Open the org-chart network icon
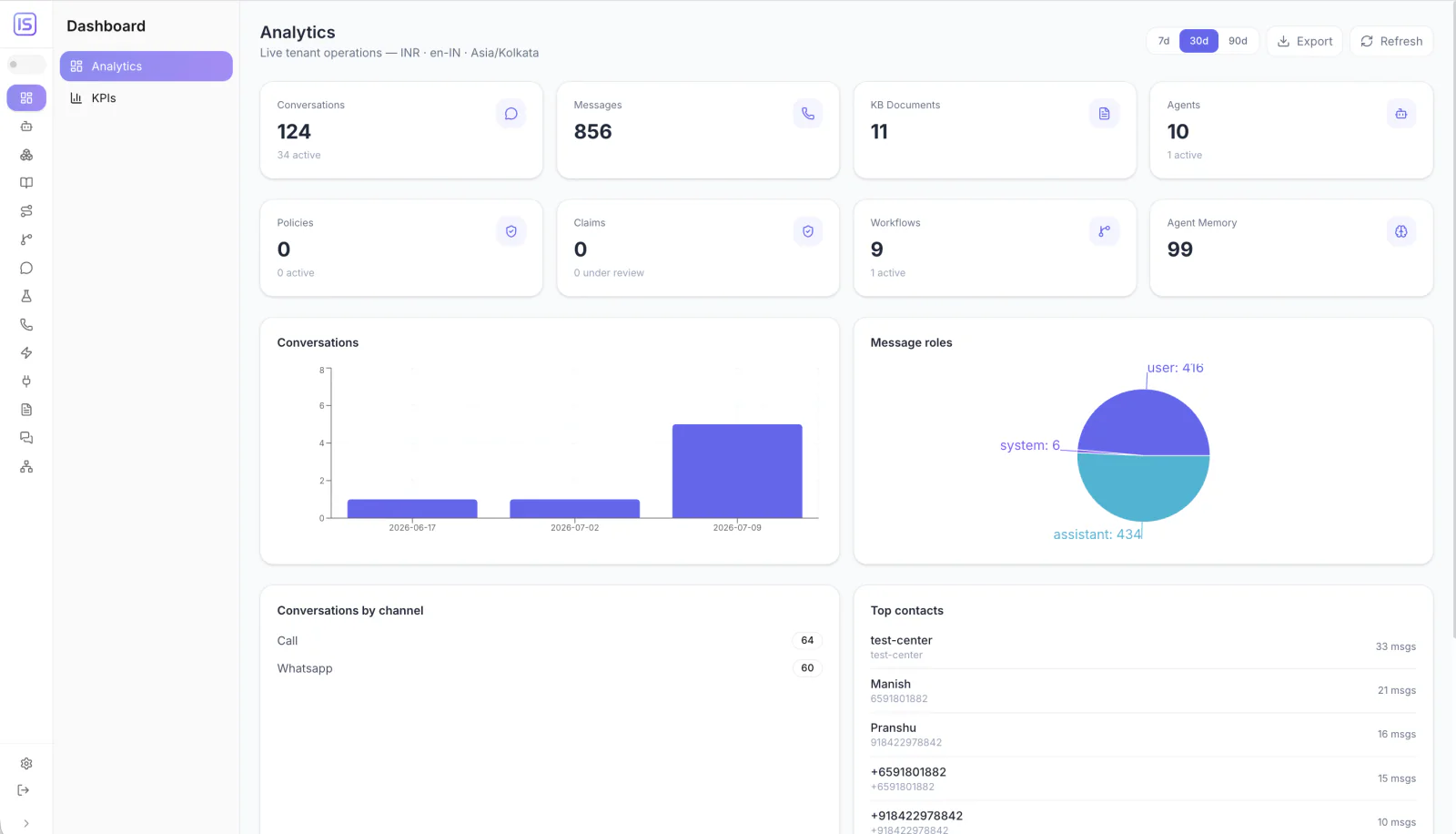1456x834 pixels. 26,466
